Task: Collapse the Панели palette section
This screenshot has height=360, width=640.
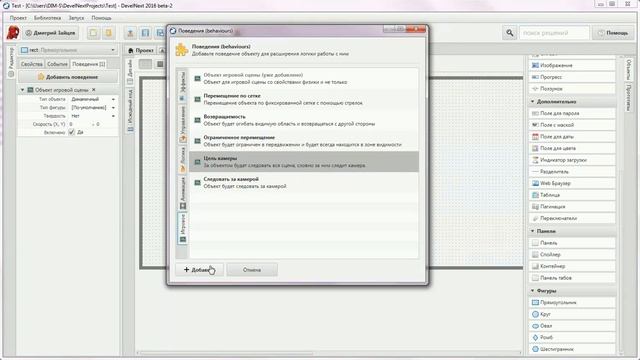Action: [532, 231]
